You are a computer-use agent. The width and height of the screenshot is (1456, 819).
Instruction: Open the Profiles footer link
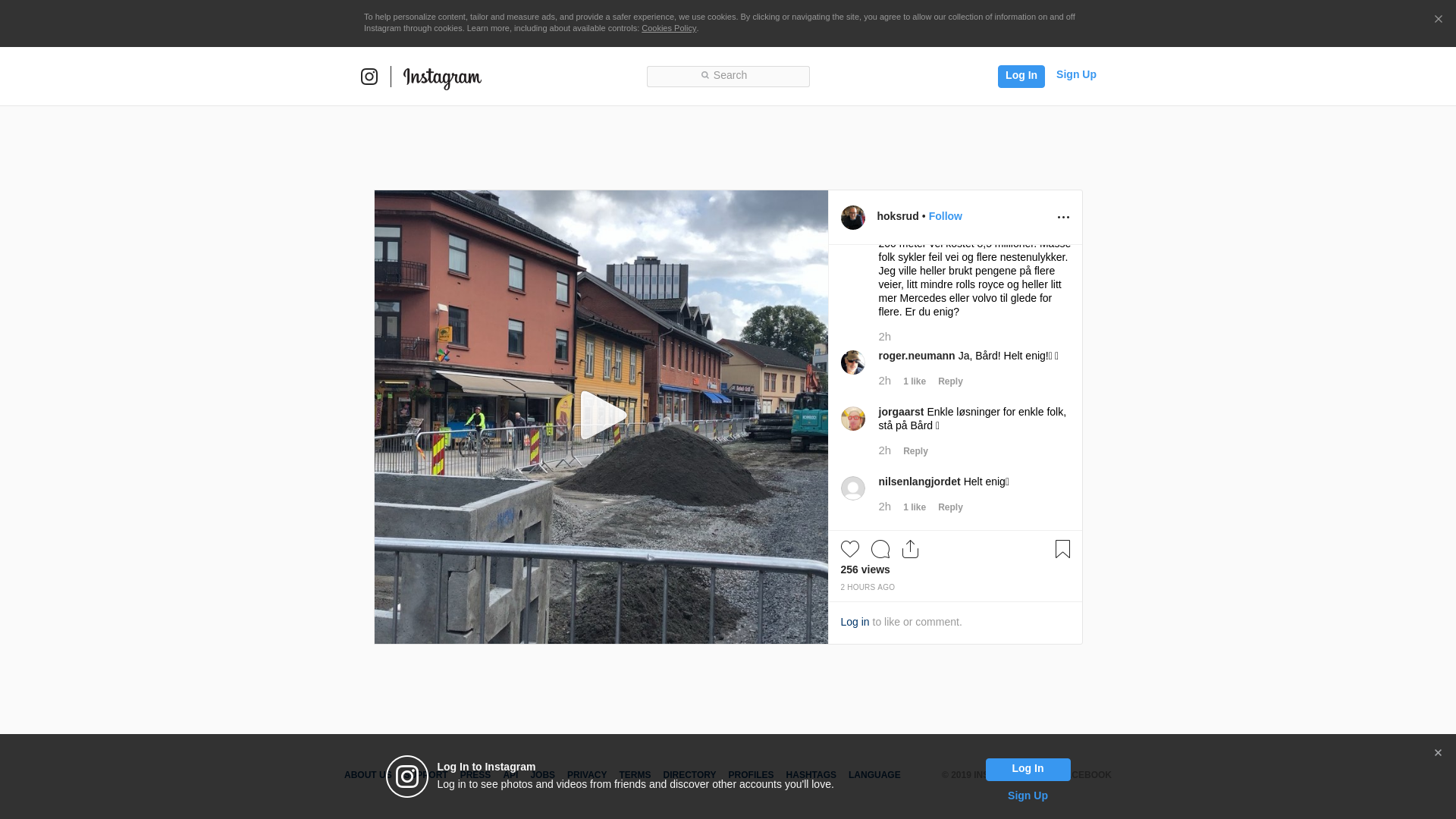coord(751,775)
